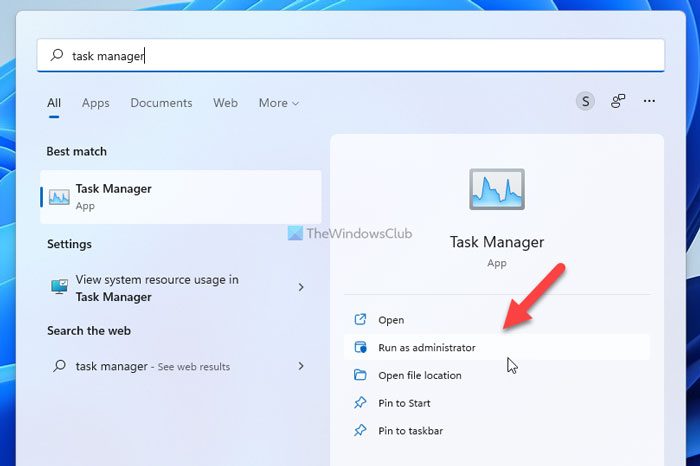Choose Pin to taskbar
700x466 pixels.
pos(496,431)
